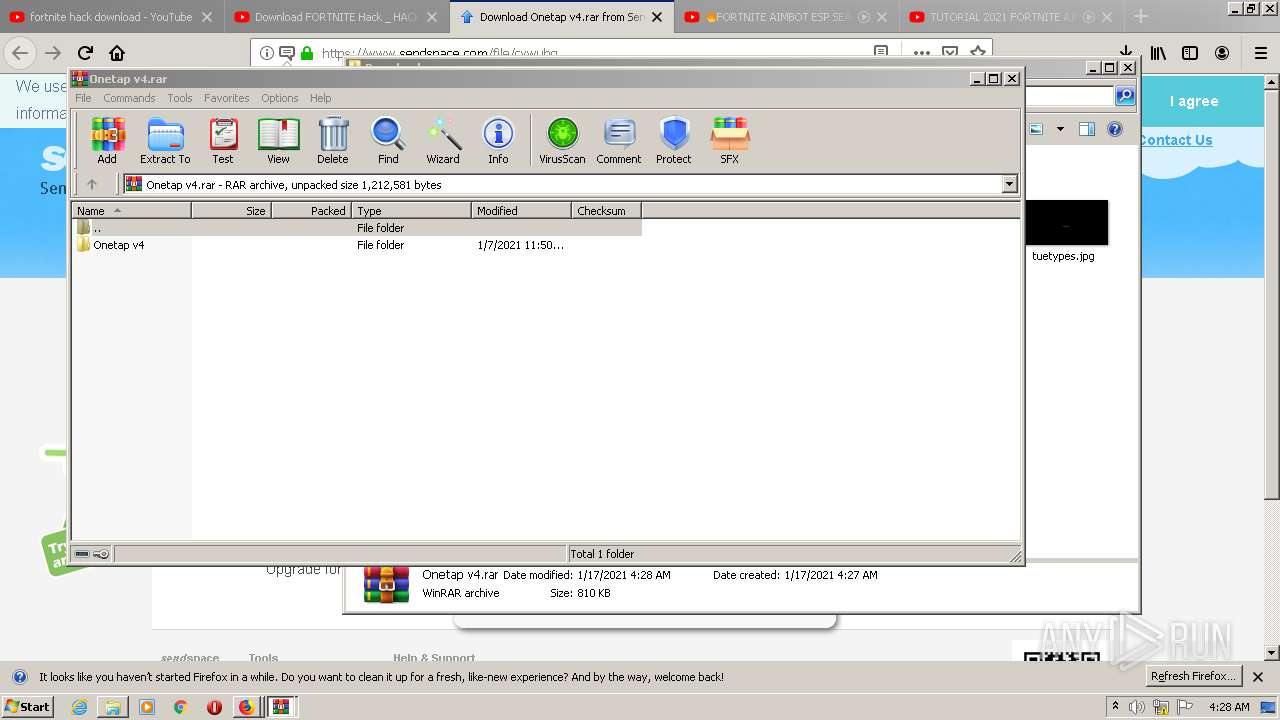The width and height of the screenshot is (1280, 720).
Task: Dismiss the Firefox refresh notification bar
Action: pyautogui.click(x=1258, y=677)
